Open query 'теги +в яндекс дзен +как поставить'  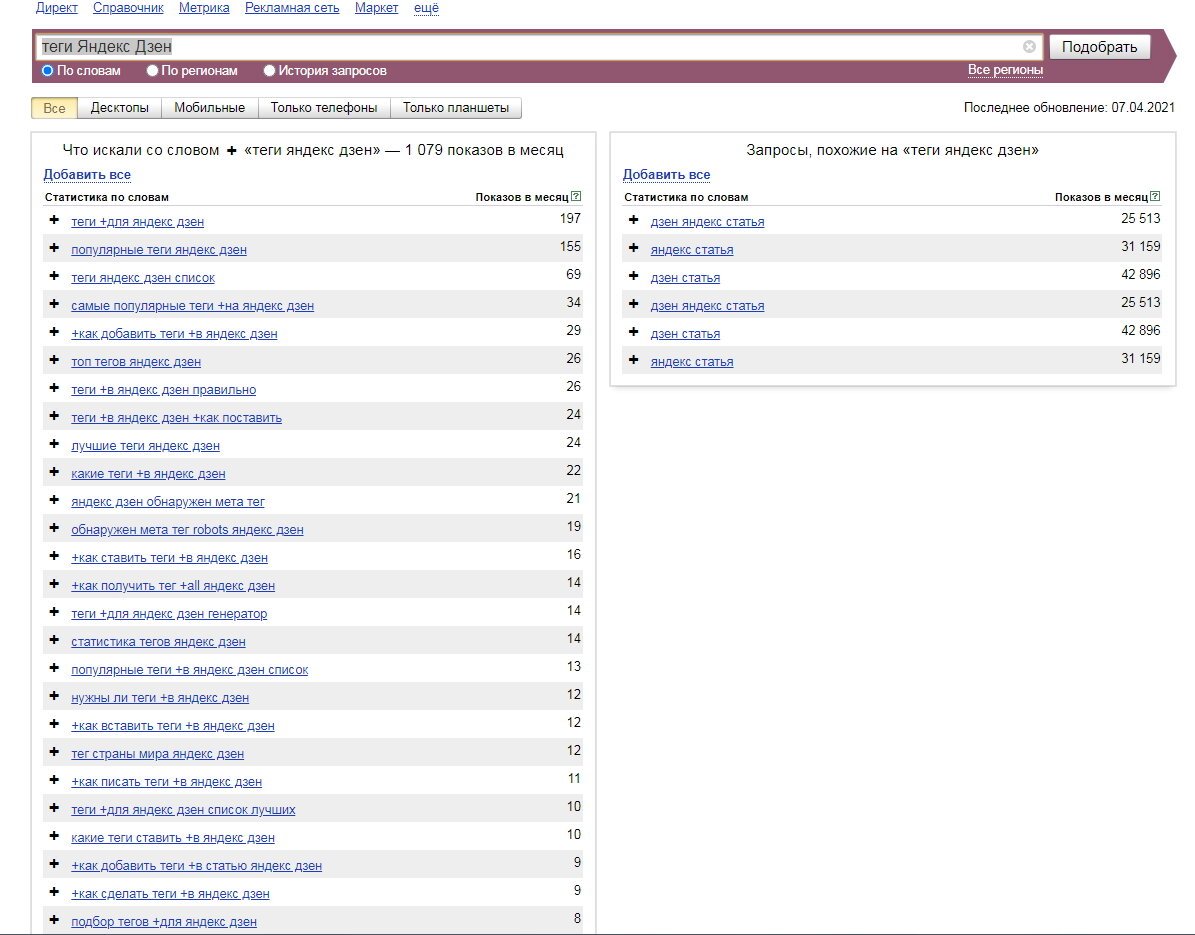[177, 418]
